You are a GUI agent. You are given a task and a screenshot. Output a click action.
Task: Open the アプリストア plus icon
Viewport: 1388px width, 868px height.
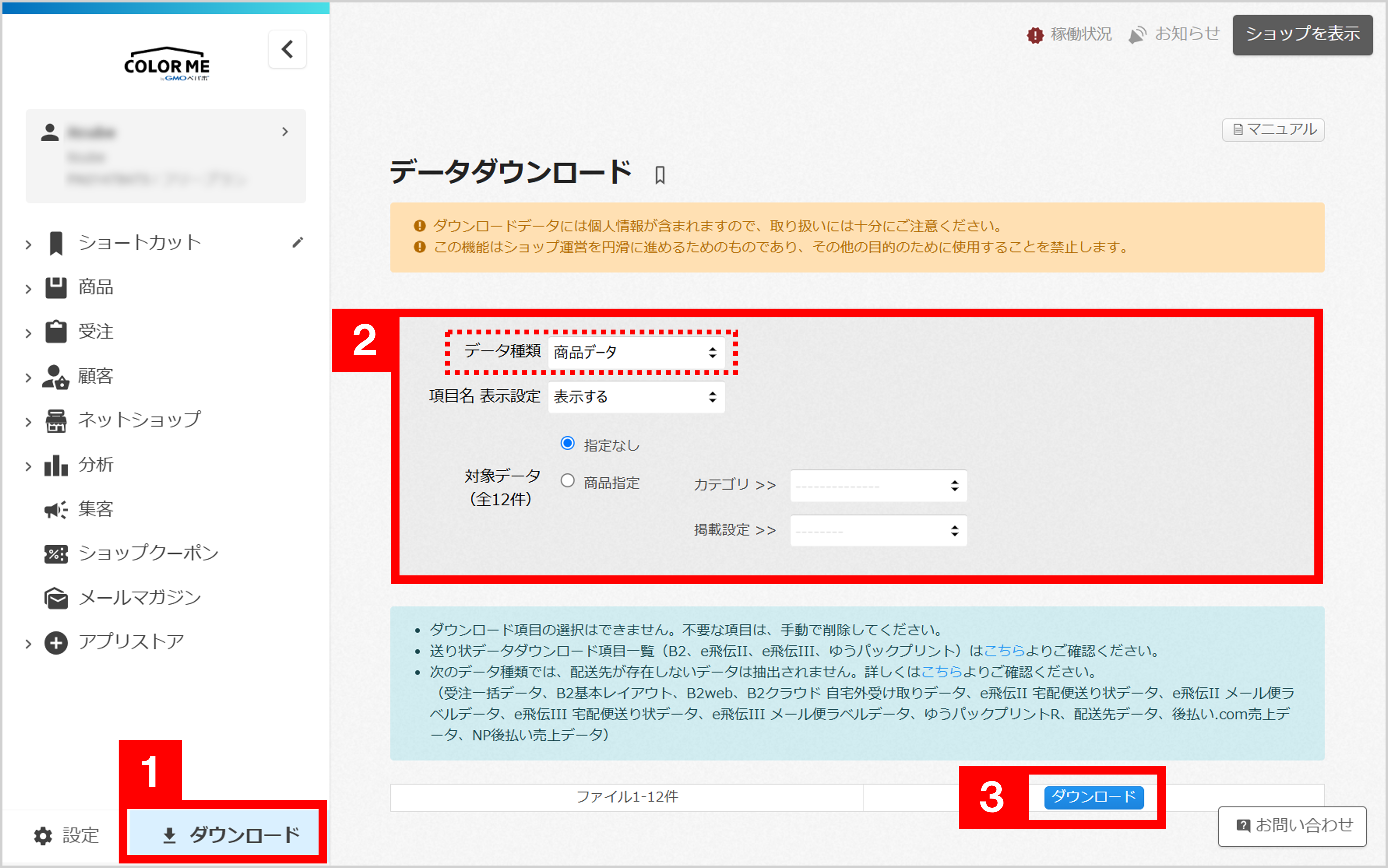[x=56, y=642]
